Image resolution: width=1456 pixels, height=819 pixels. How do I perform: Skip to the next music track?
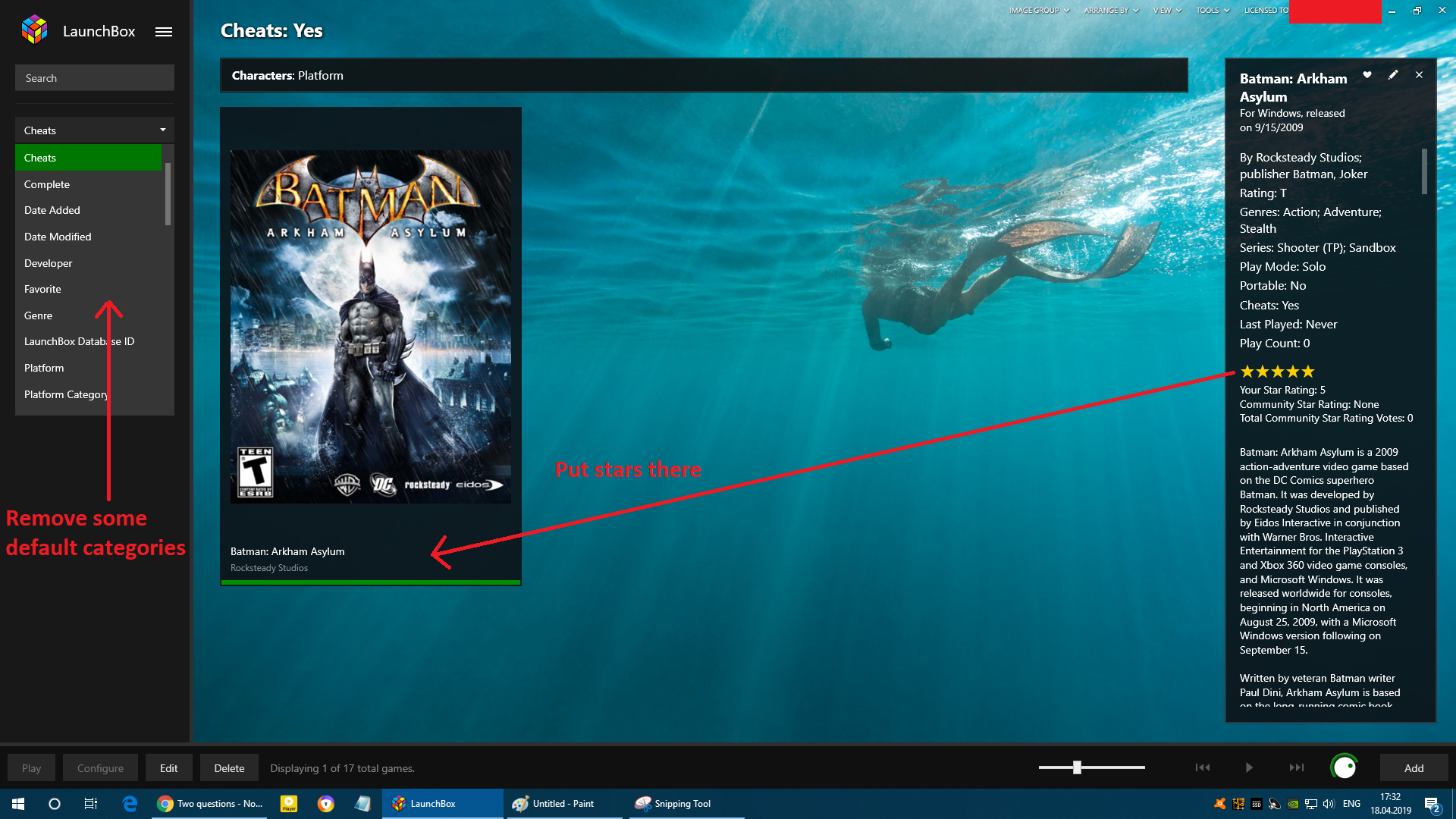coord(1297,767)
